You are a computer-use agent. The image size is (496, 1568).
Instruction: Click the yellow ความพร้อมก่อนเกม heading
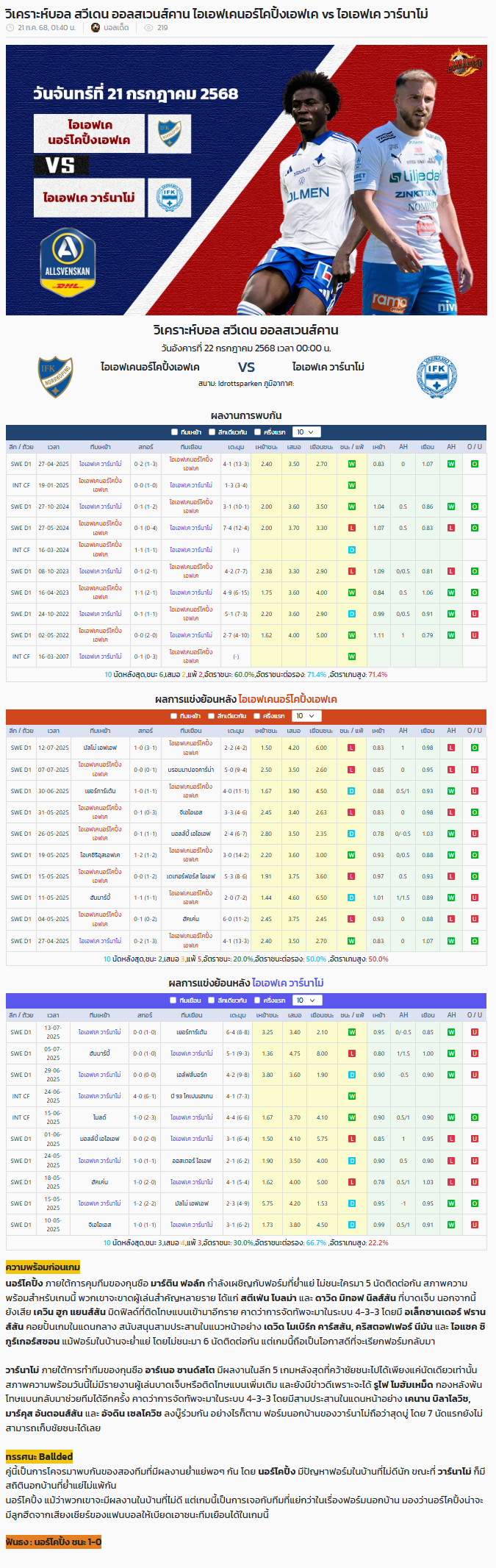click(43, 1267)
